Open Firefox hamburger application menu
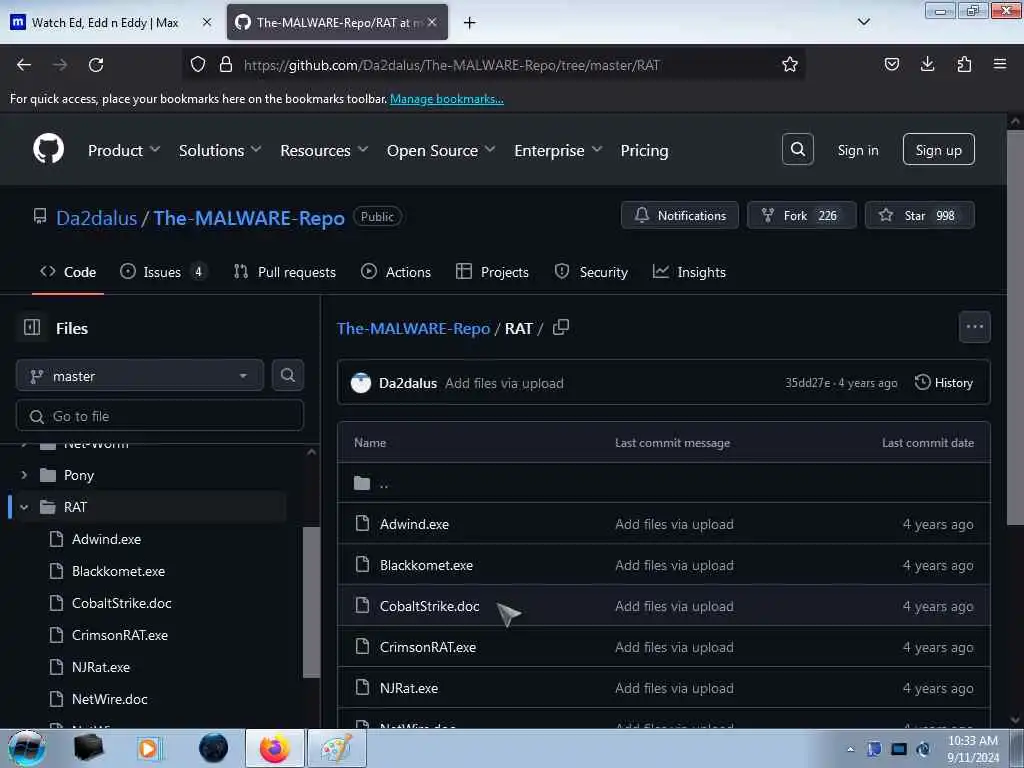This screenshot has width=1024, height=768. click(x=1000, y=64)
